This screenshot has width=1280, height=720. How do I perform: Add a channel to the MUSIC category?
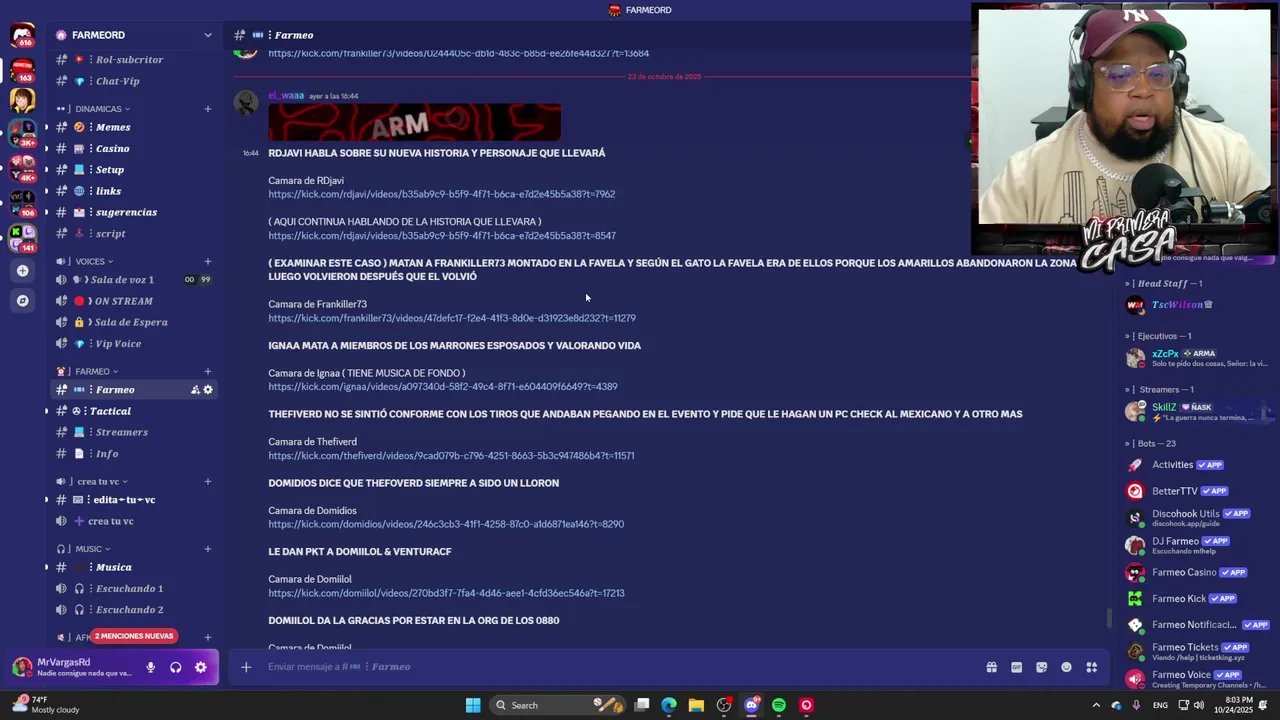(x=208, y=549)
